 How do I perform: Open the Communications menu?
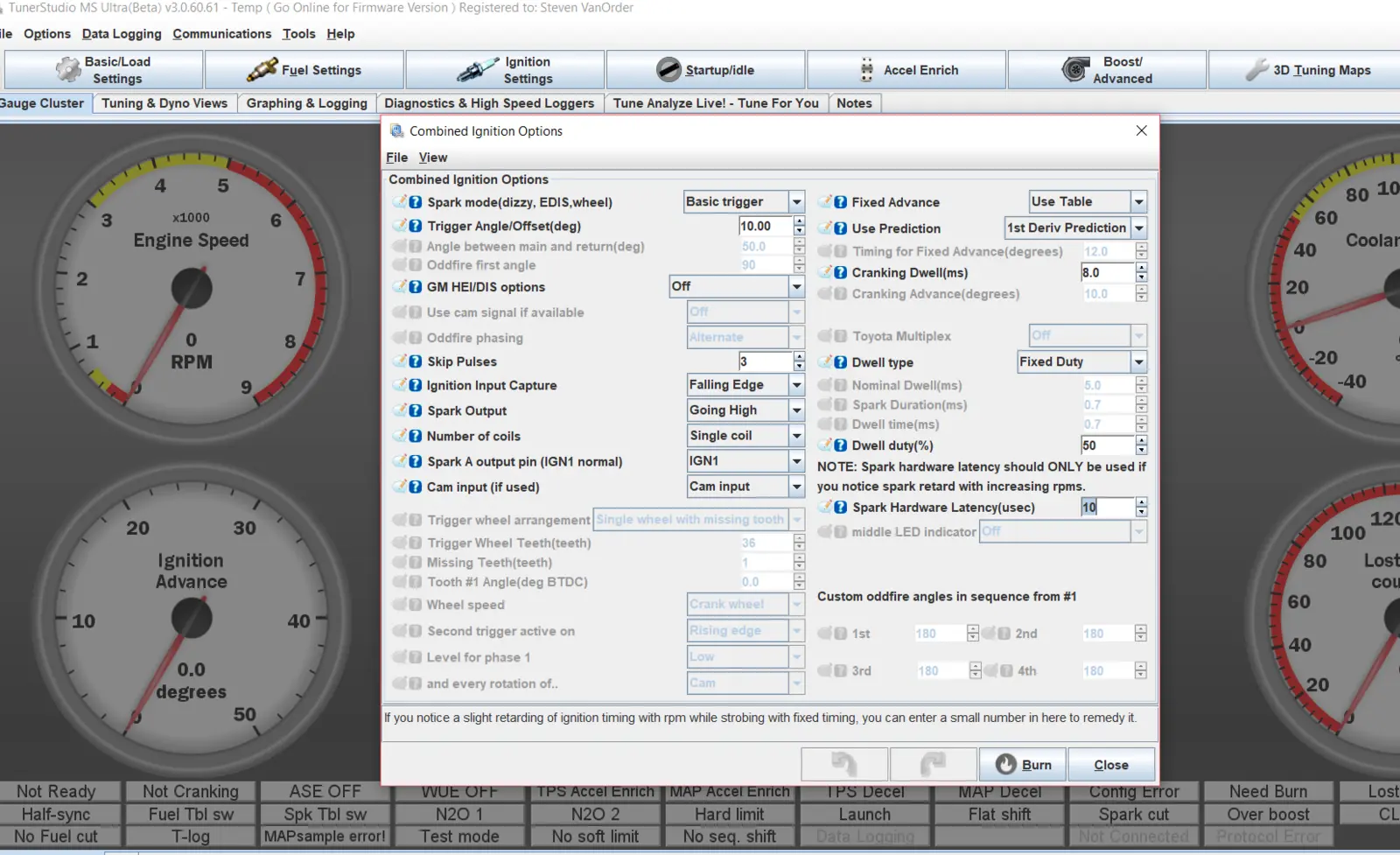[222, 34]
